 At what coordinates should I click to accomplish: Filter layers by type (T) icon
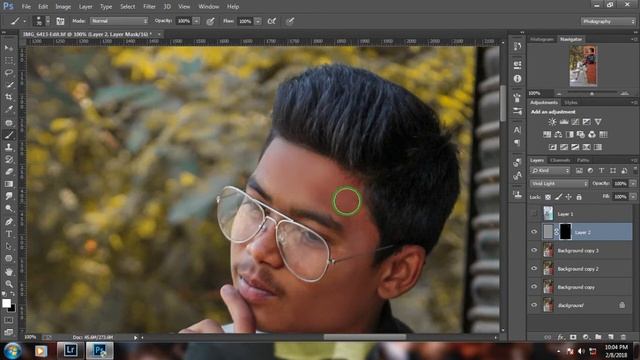coord(601,171)
